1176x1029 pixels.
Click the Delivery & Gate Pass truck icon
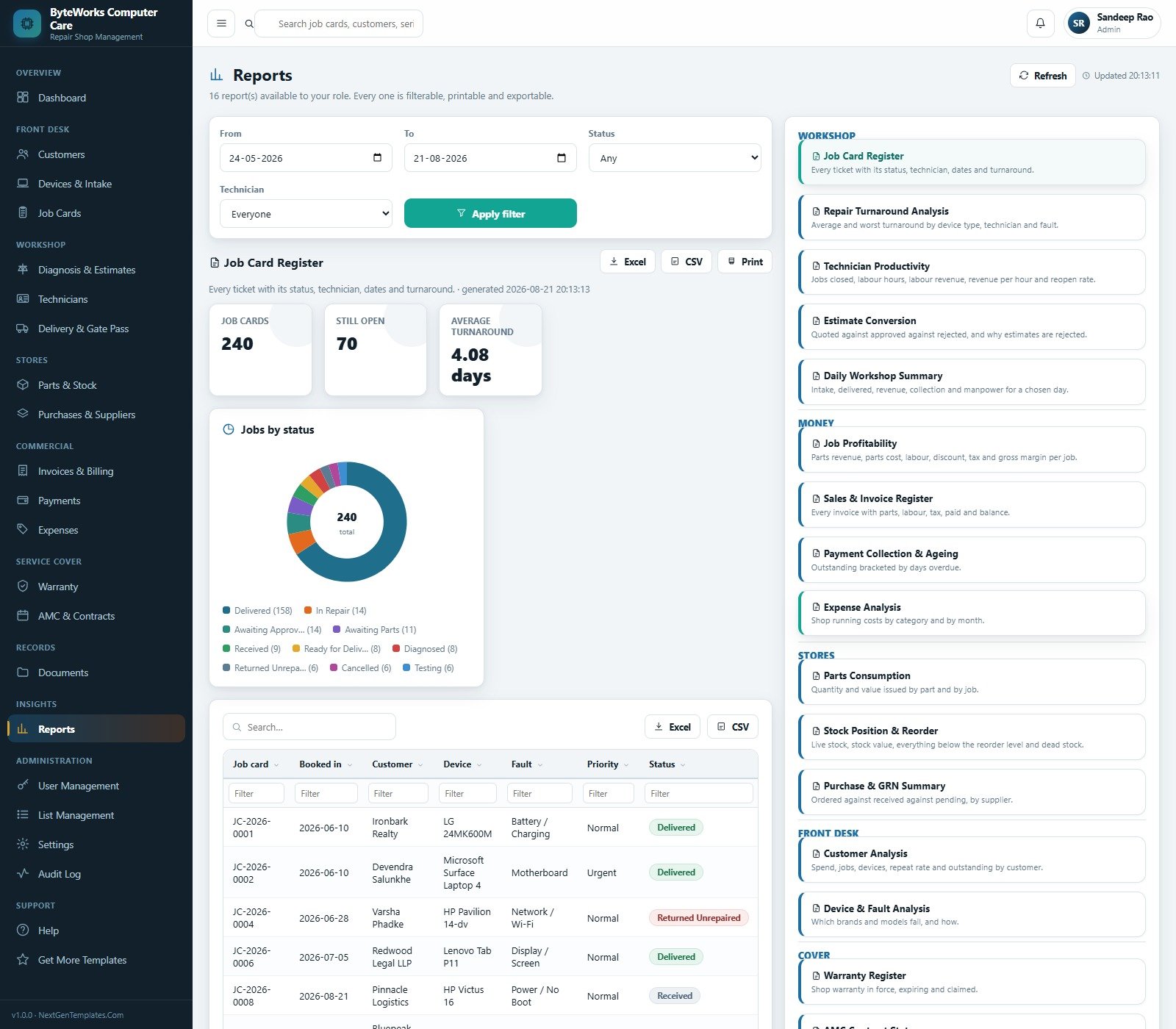23,329
